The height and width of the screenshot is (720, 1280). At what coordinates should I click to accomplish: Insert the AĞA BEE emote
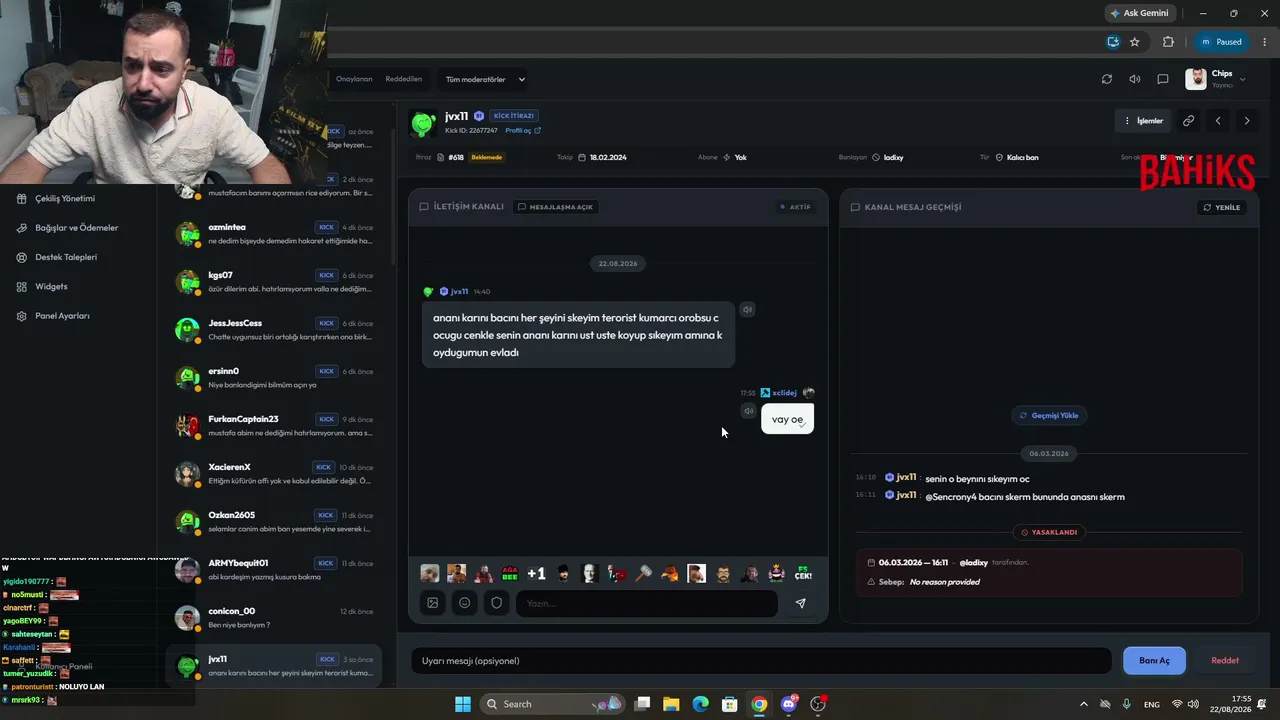[510, 574]
